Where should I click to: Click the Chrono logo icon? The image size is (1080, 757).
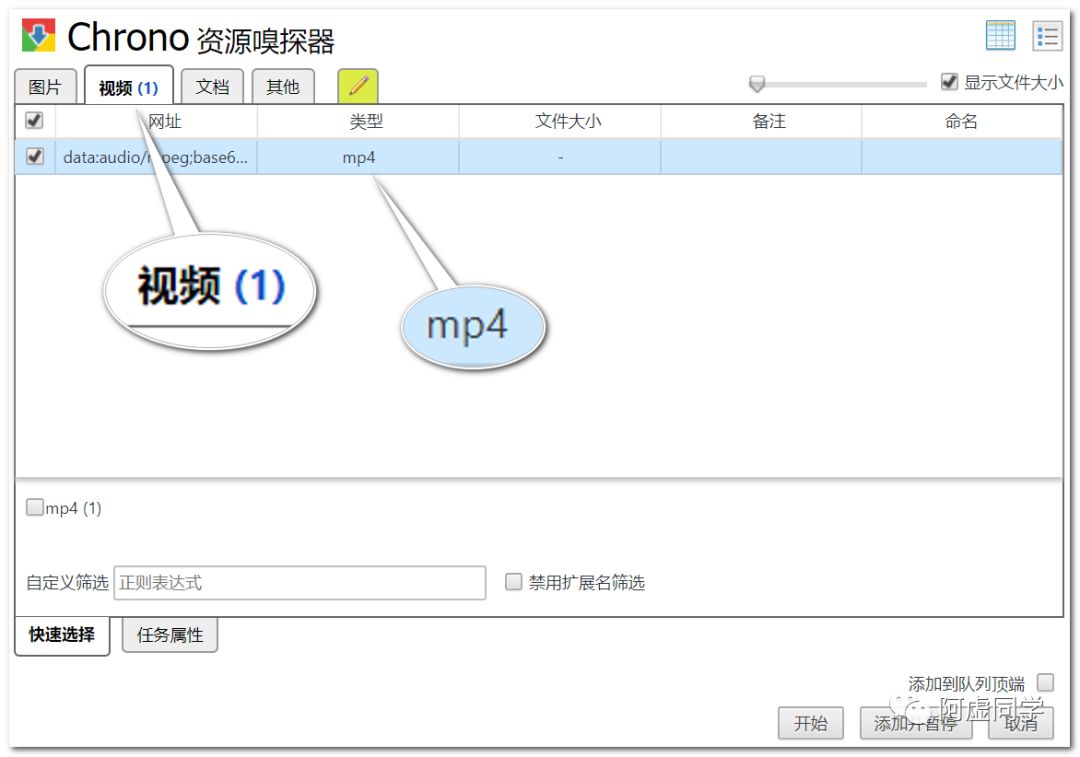point(39,35)
